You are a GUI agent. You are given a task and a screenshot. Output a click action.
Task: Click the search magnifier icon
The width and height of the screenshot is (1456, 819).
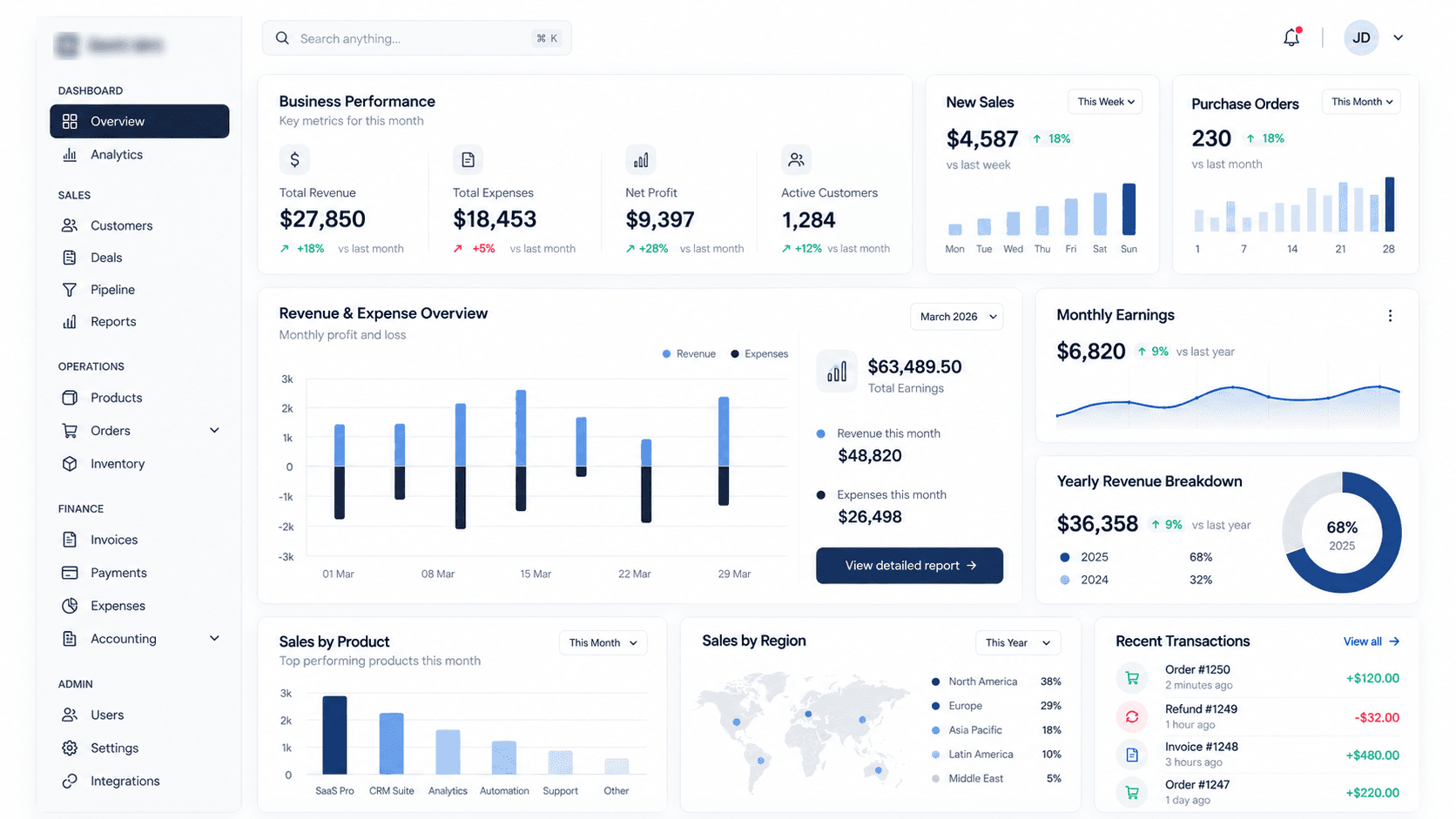tap(282, 38)
